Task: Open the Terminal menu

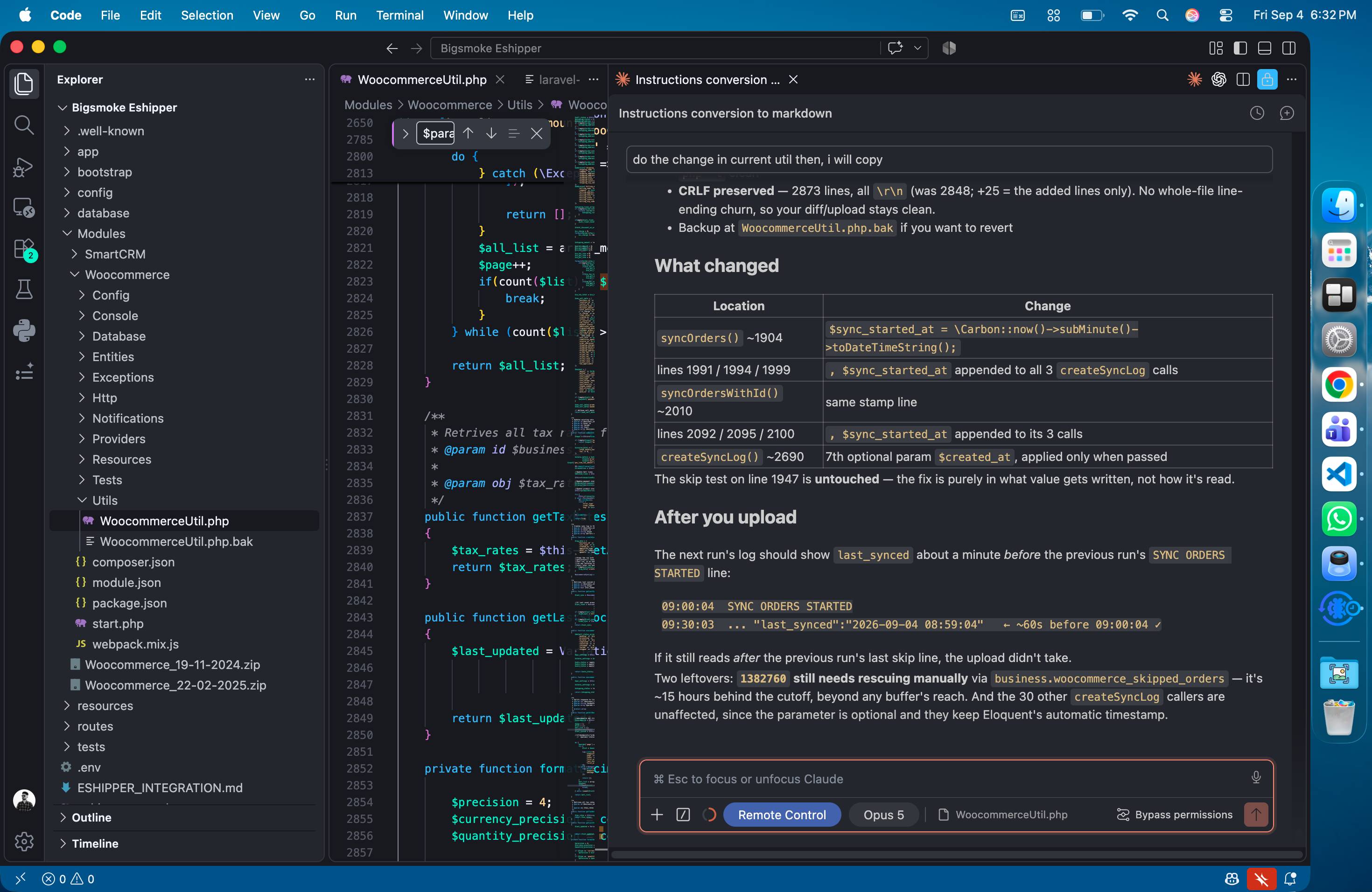Action: point(399,15)
